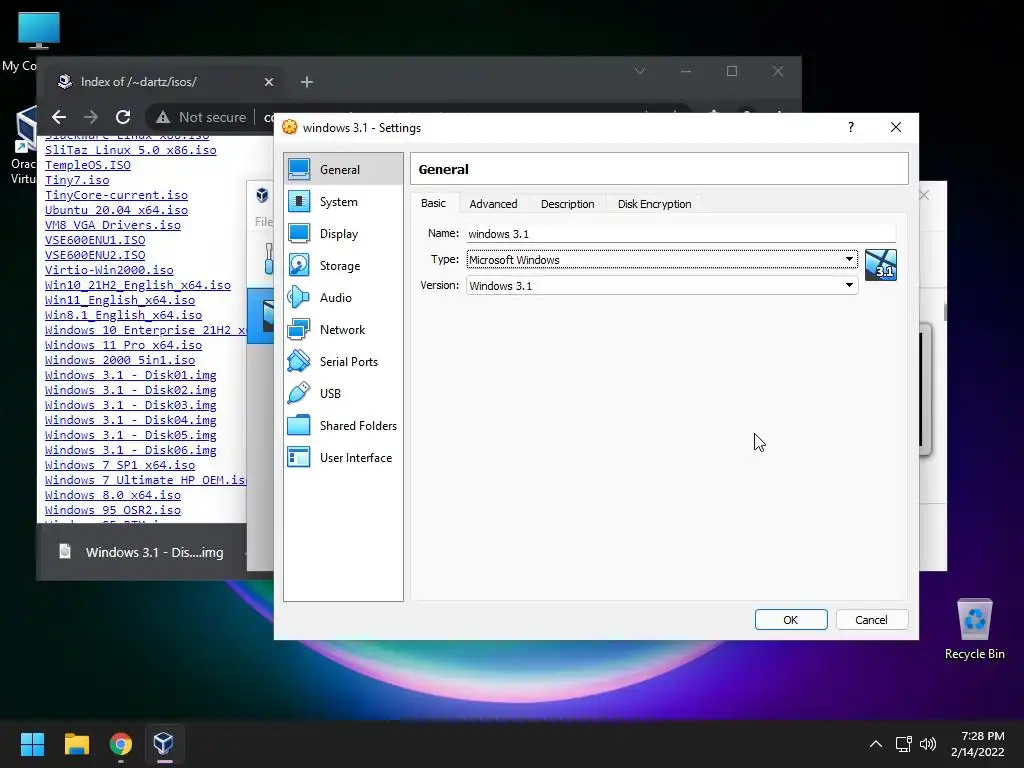Open the User Interface settings category
This screenshot has width=1024, height=768.
[x=344, y=458]
